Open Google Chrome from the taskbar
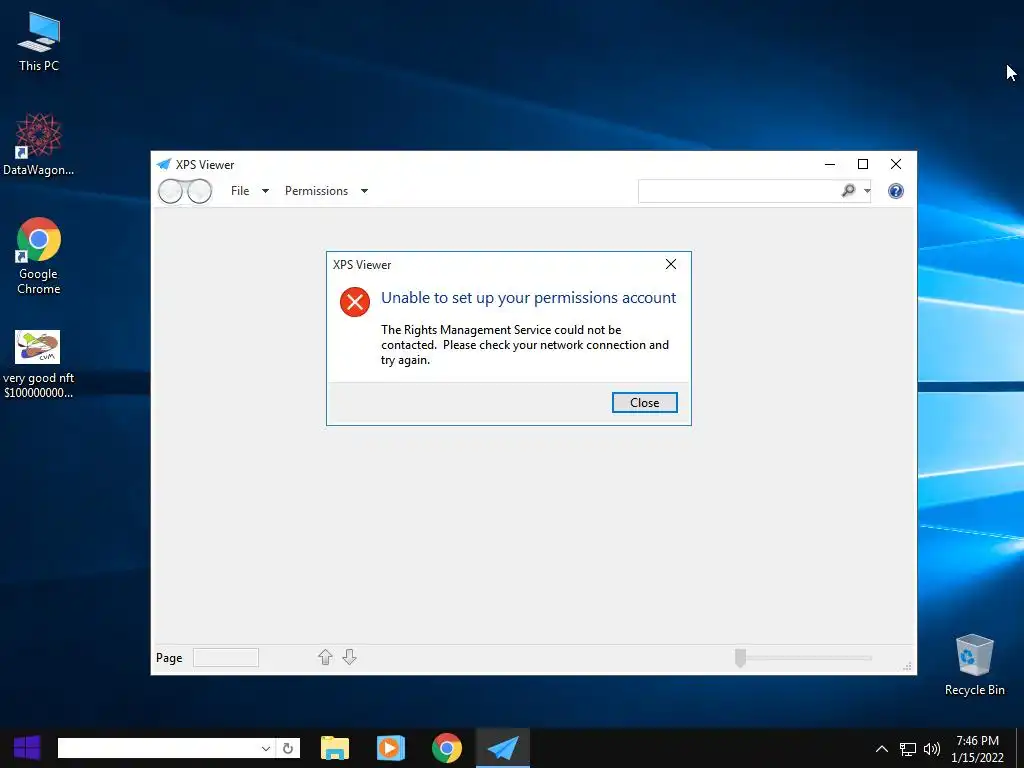 click(x=447, y=748)
